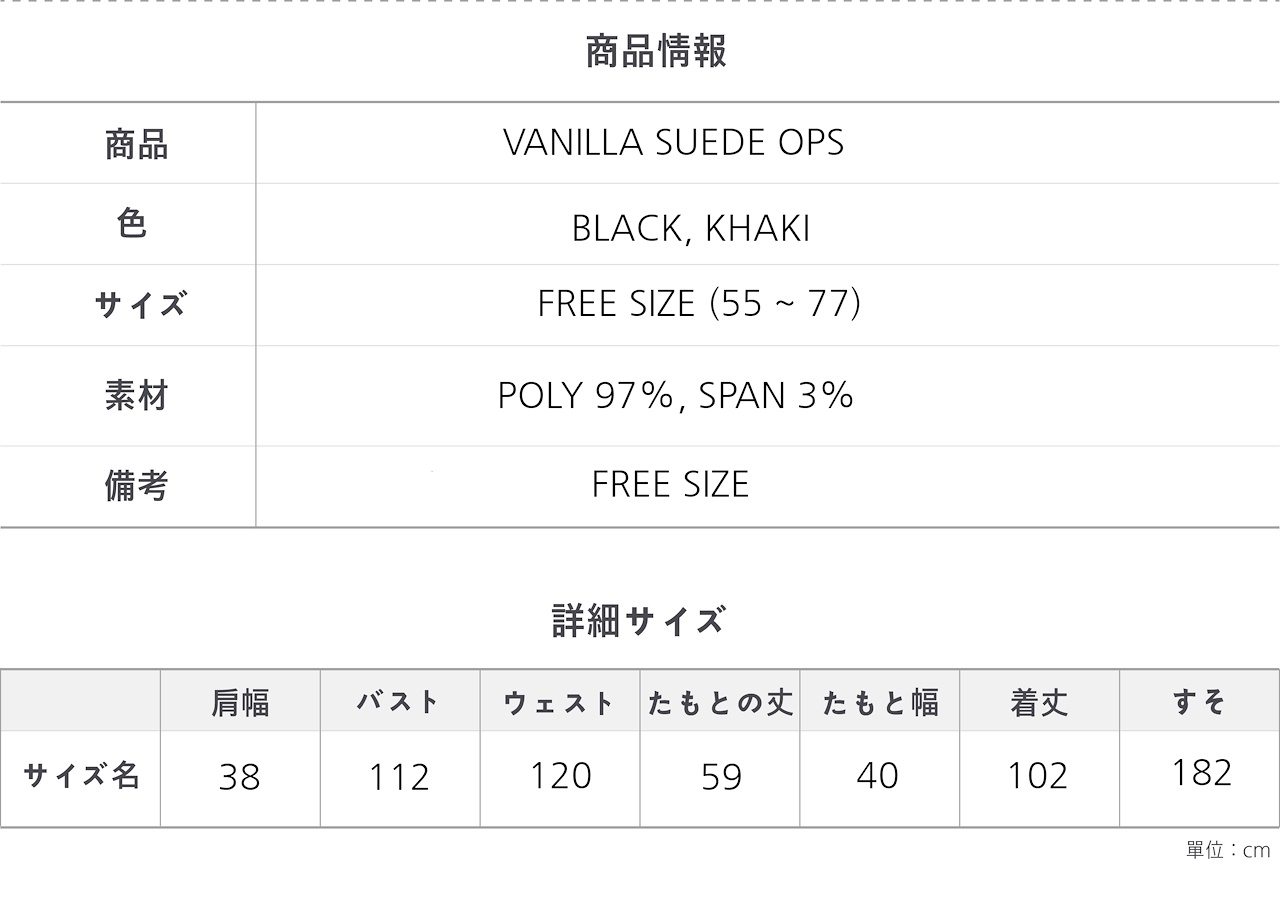Click the サイズ row label

[x=140, y=304]
